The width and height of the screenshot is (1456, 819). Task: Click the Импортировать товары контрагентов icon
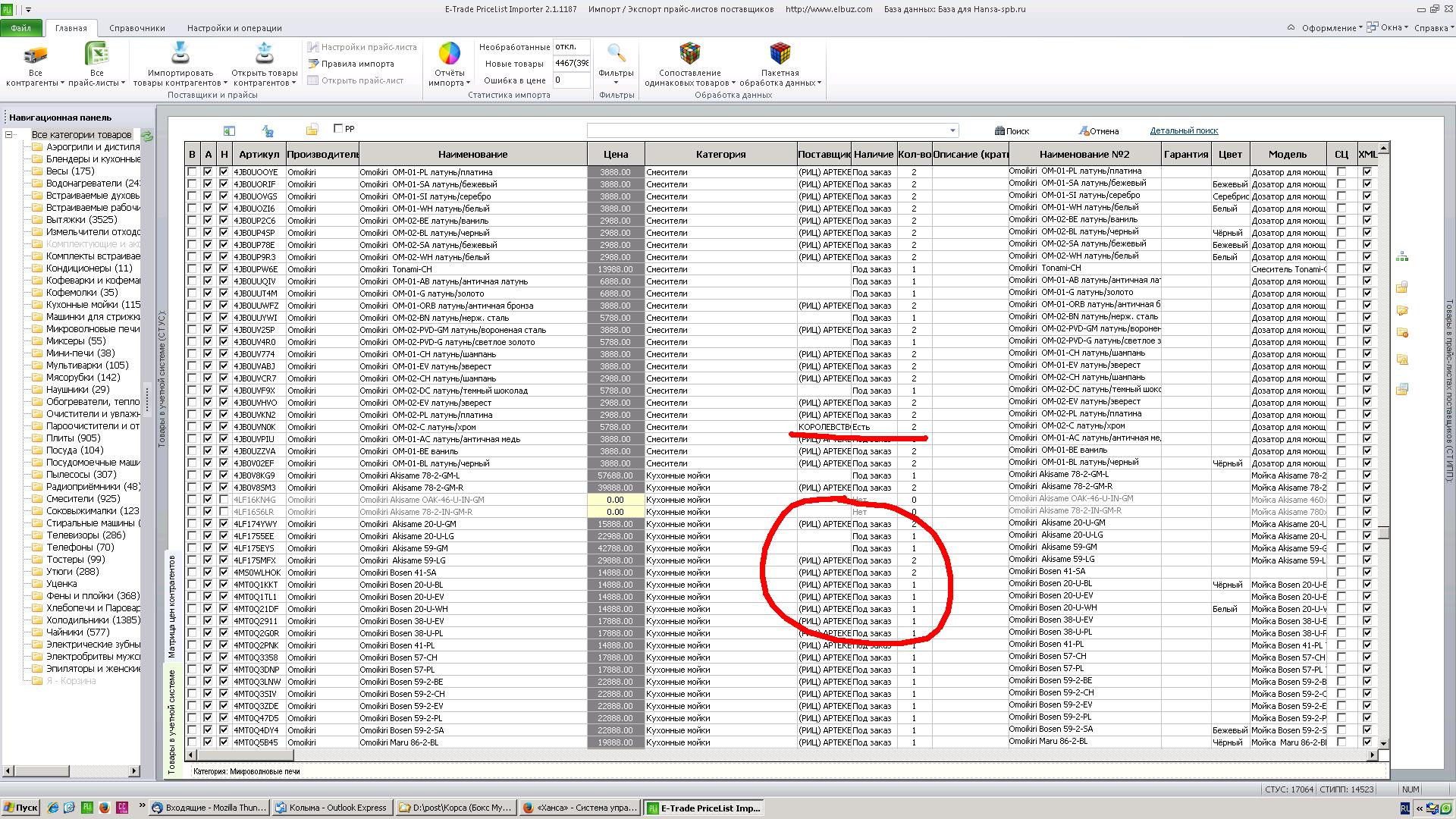180,53
